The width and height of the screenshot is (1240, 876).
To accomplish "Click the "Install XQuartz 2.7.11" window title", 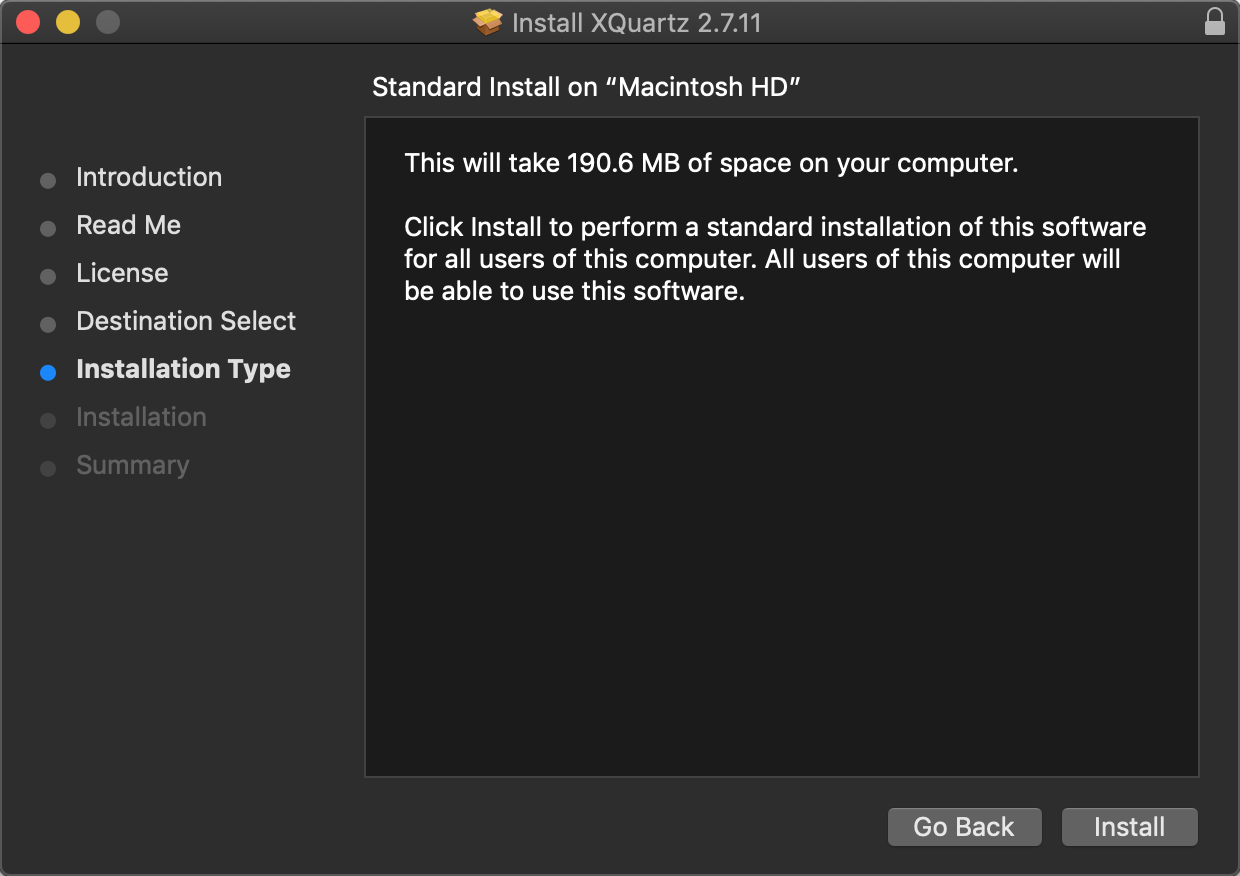I will pyautogui.click(x=636, y=22).
